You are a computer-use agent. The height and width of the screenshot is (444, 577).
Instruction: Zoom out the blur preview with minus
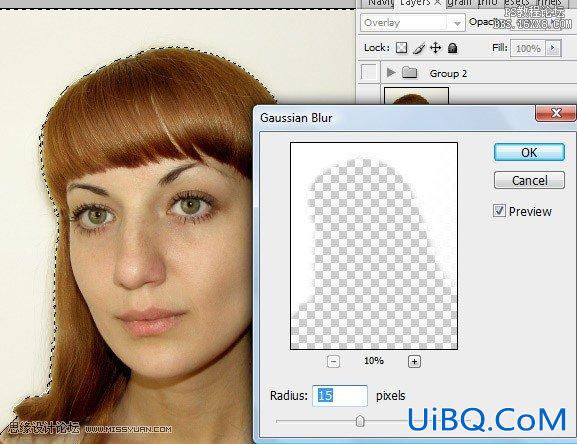pos(333,362)
